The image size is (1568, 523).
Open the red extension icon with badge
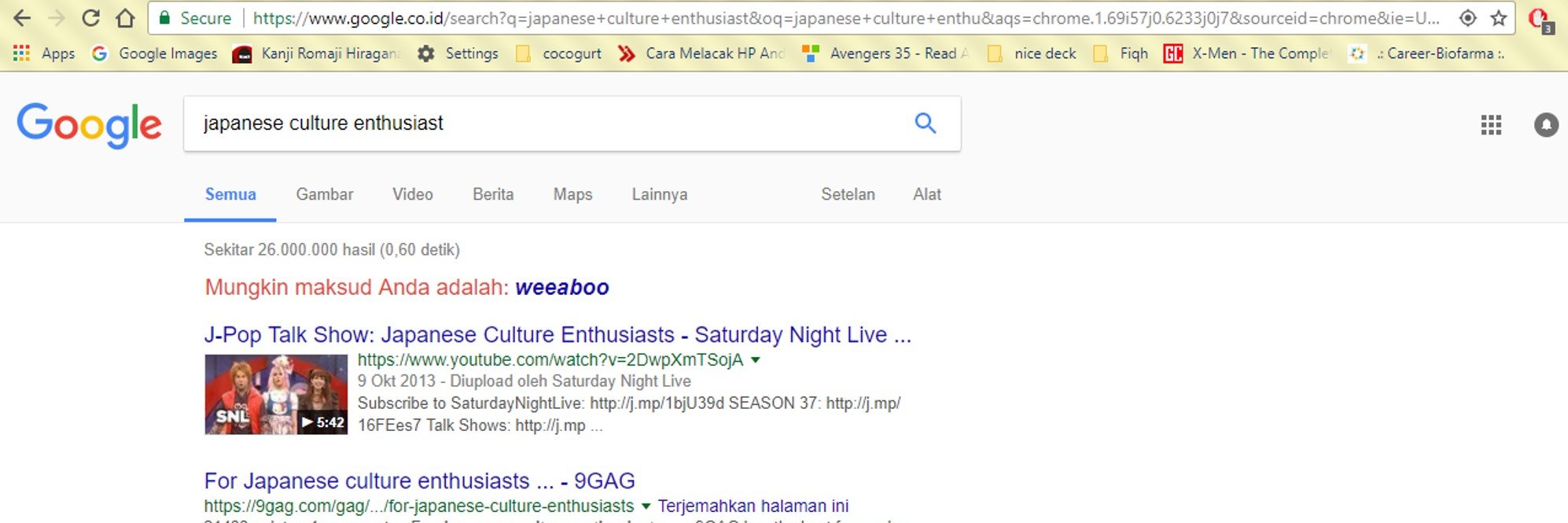tap(1540, 20)
